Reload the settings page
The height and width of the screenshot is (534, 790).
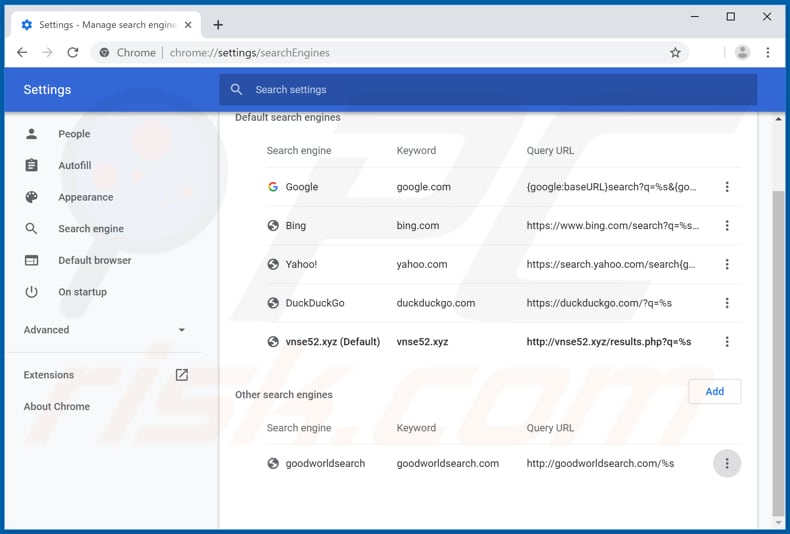click(x=73, y=52)
